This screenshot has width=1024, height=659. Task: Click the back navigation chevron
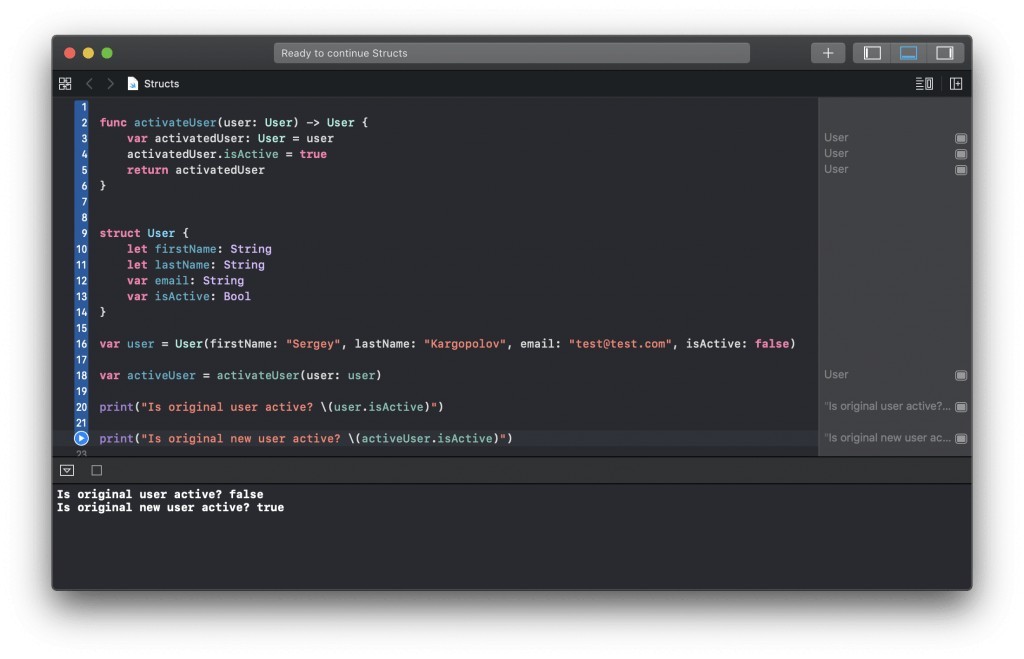90,84
